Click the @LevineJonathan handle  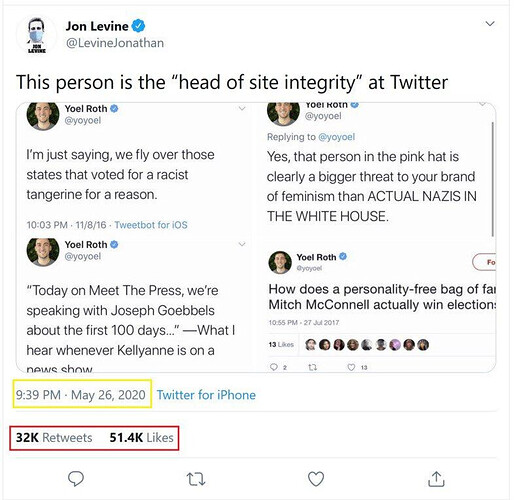[x=115, y=43]
